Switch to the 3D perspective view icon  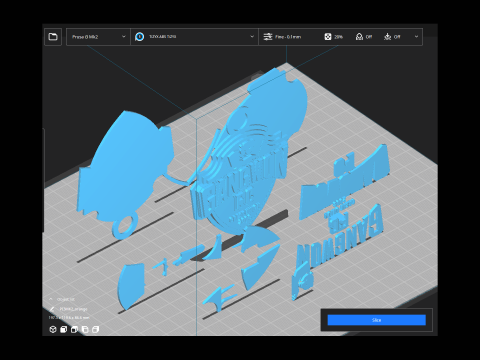coord(53,329)
